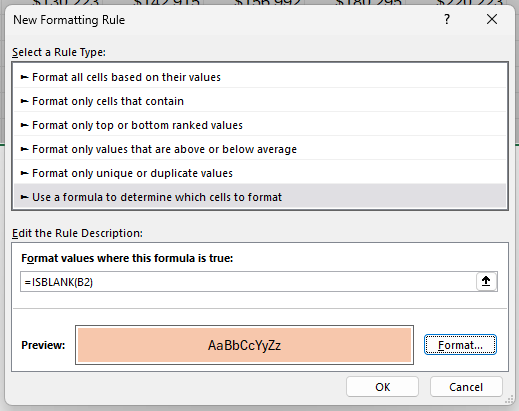Close the New Formatting Rule dialog
The image size is (519, 411).
492,19
